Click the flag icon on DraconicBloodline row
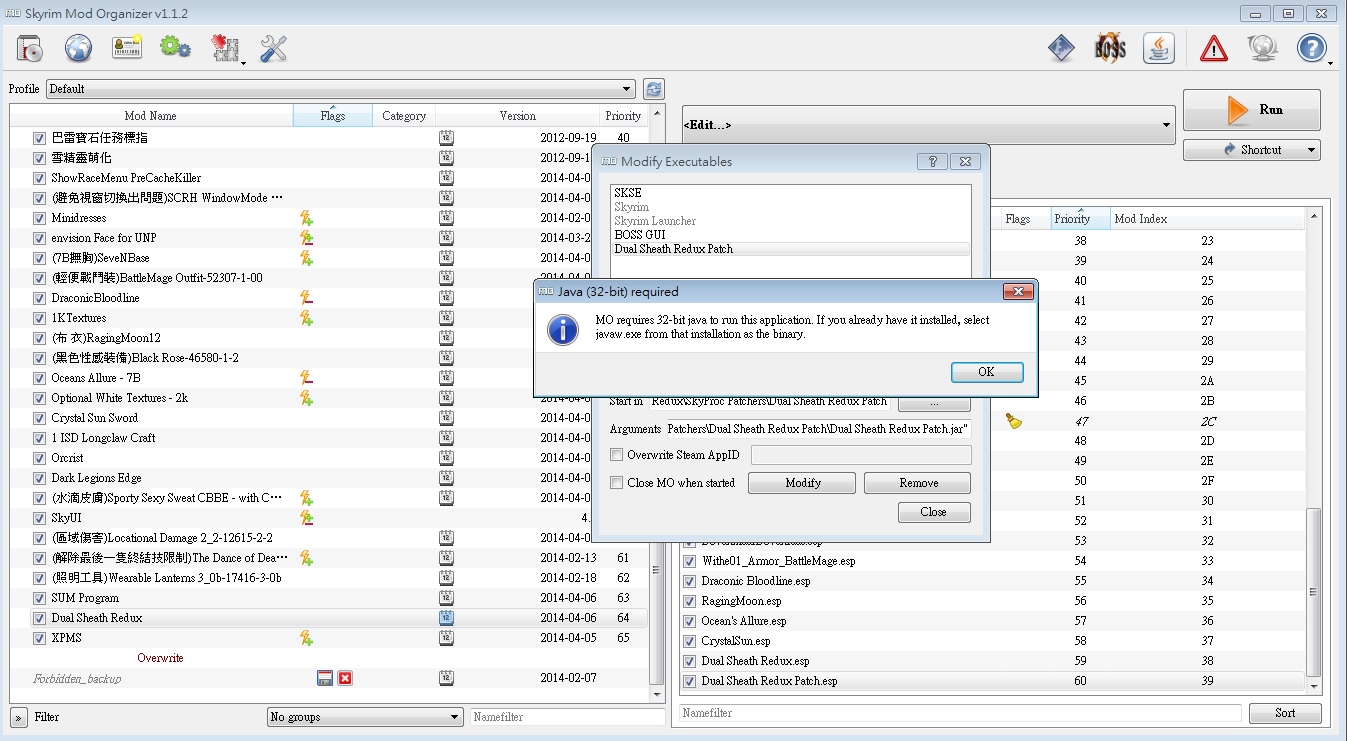Viewport: 1347px width, 741px height. 307,298
